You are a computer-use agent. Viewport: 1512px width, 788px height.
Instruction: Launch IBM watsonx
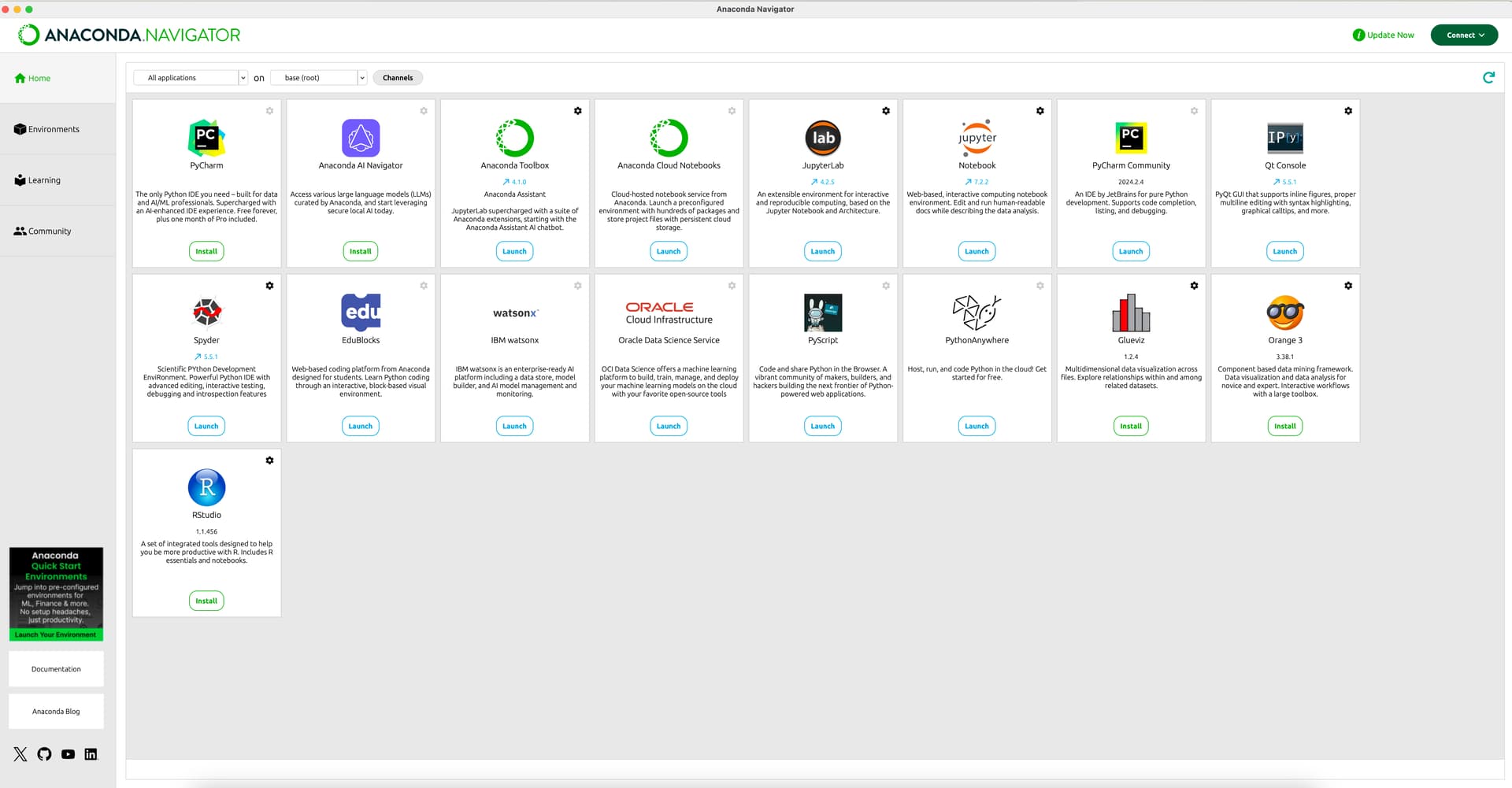pos(515,426)
